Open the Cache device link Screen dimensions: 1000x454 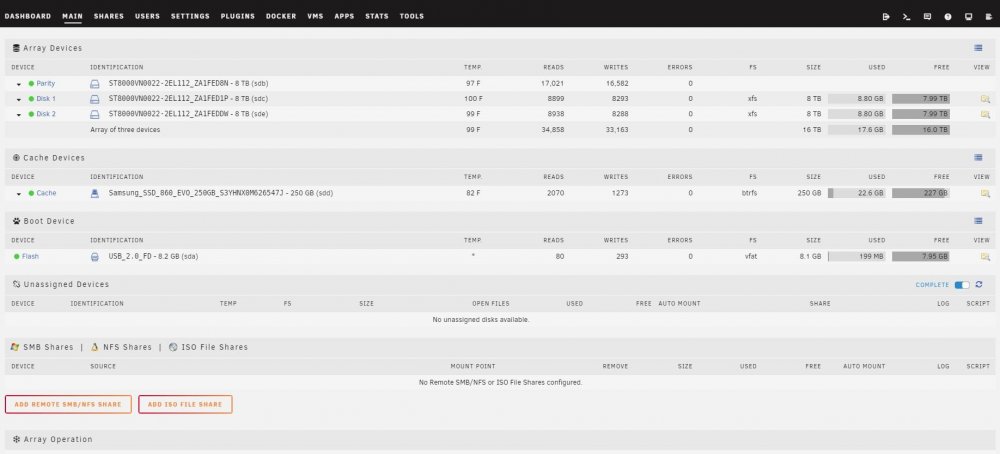pyautogui.click(x=46, y=193)
